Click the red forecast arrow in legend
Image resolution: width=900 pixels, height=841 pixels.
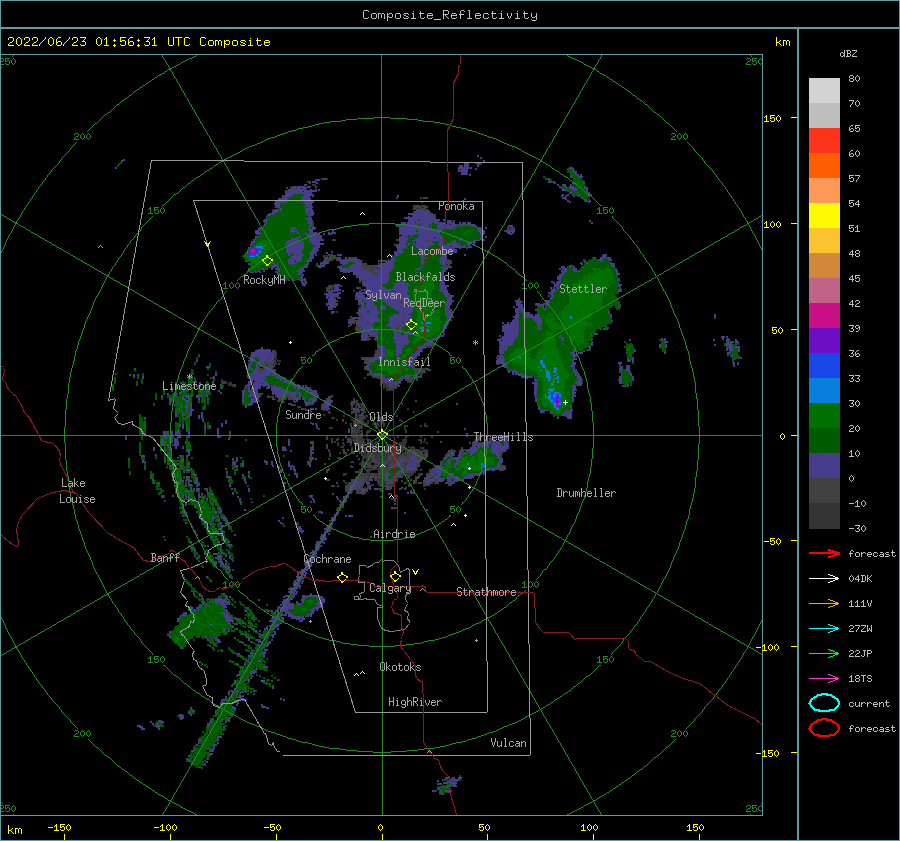tap(824, 553)
